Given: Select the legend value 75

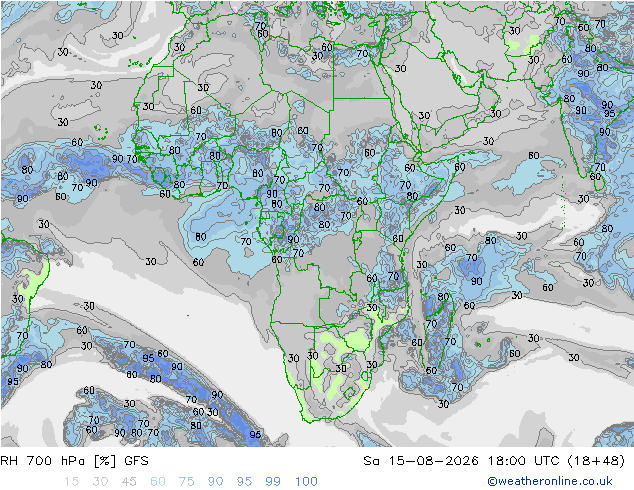Looking at the screenshot, I should click(186, 481).
